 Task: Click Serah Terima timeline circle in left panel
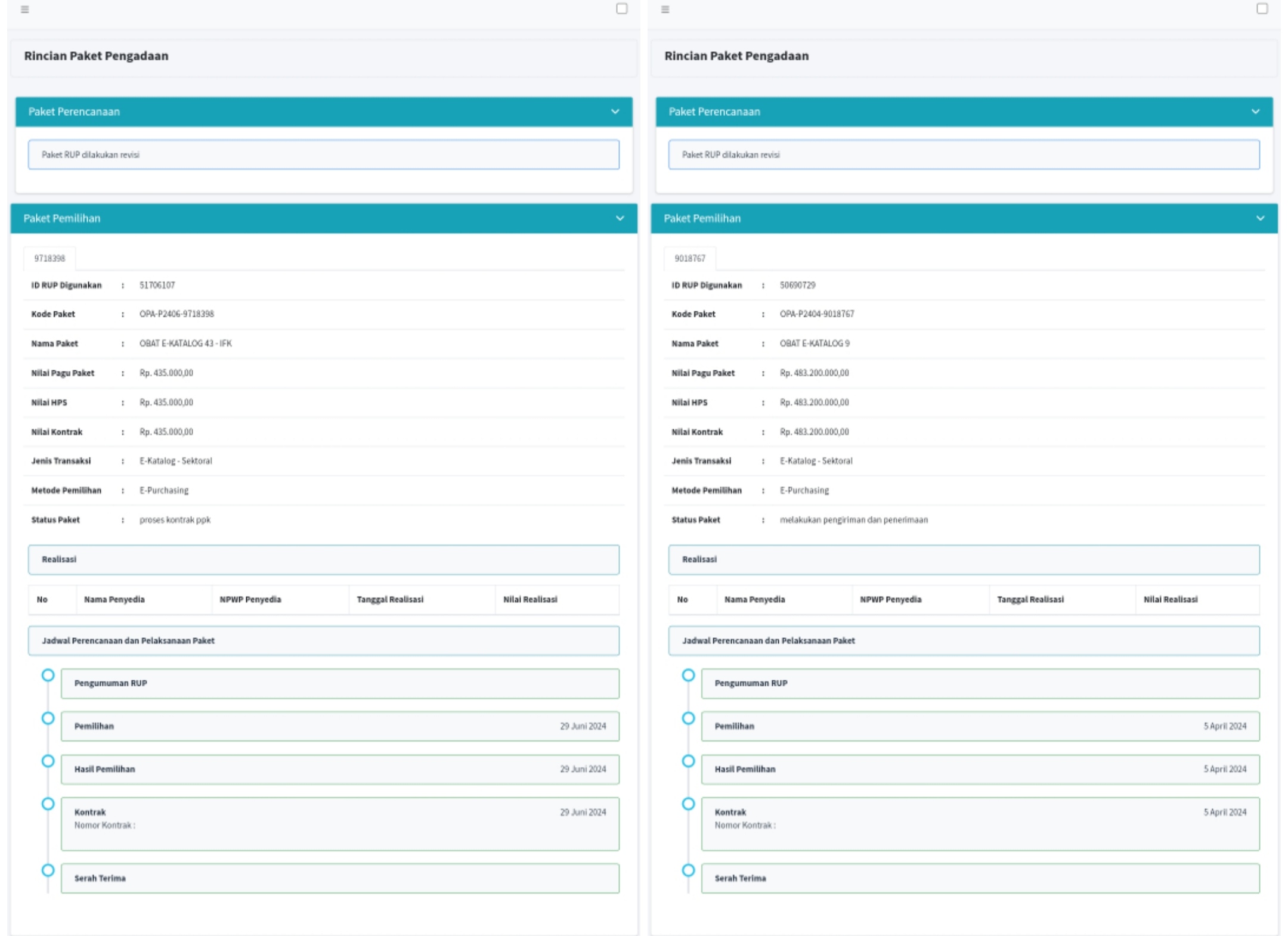[48, 870]
